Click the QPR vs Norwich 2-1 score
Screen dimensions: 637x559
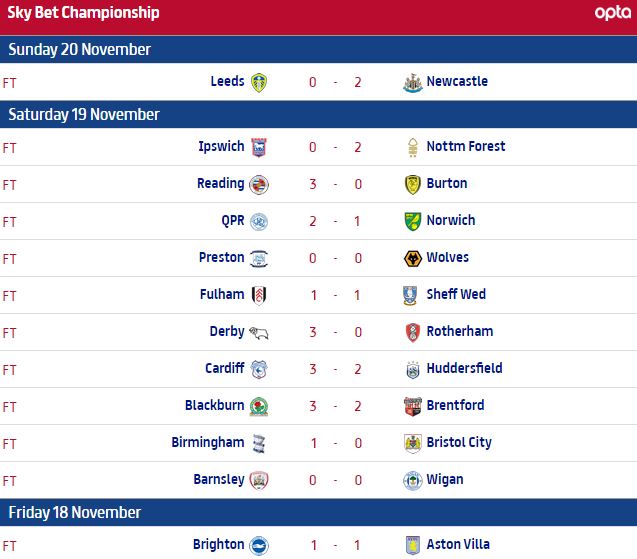(x=335, y=221)
